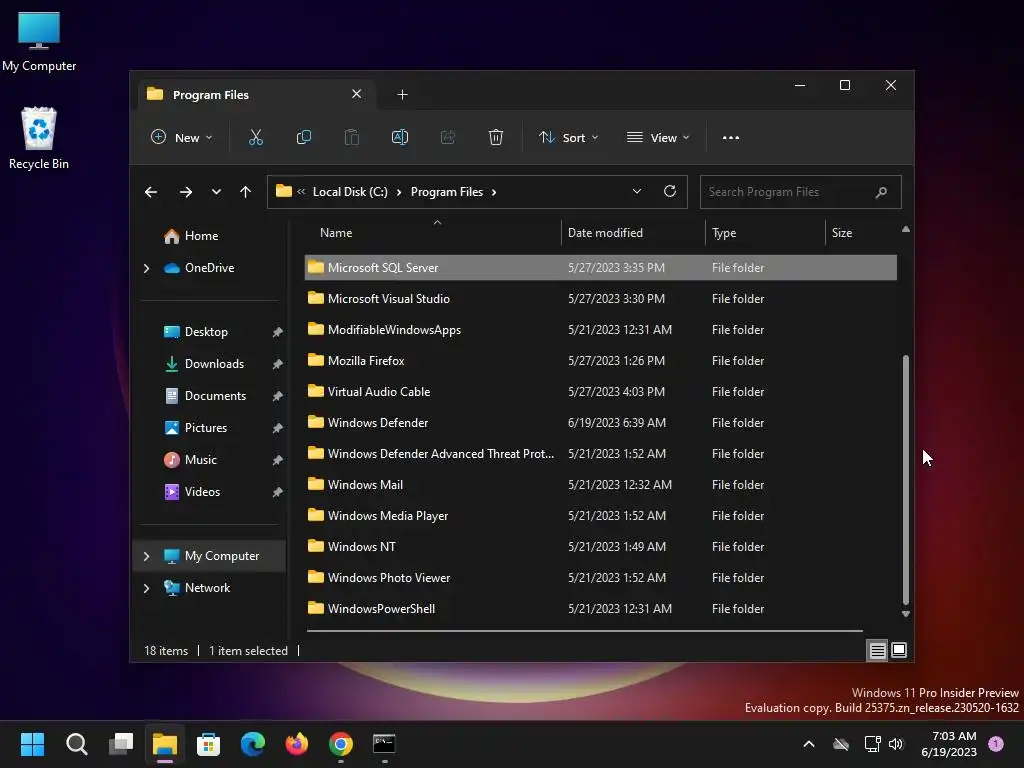1024x768 pixels.
Task: Open Task View in taskbar
Action: coord(121,744)
